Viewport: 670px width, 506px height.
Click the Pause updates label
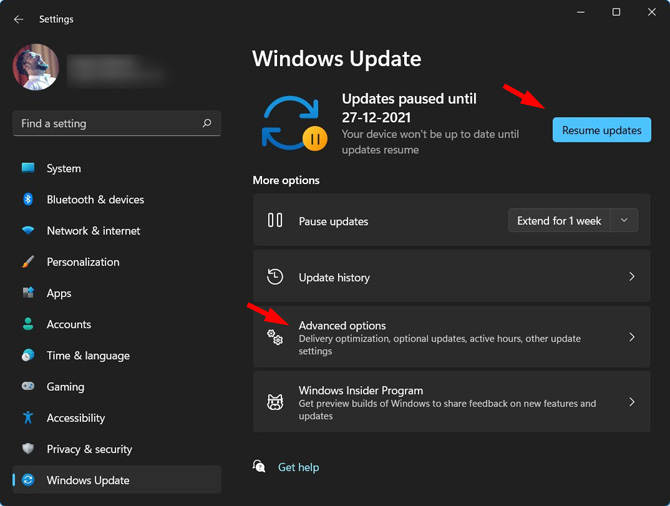(x=333, y=221)
